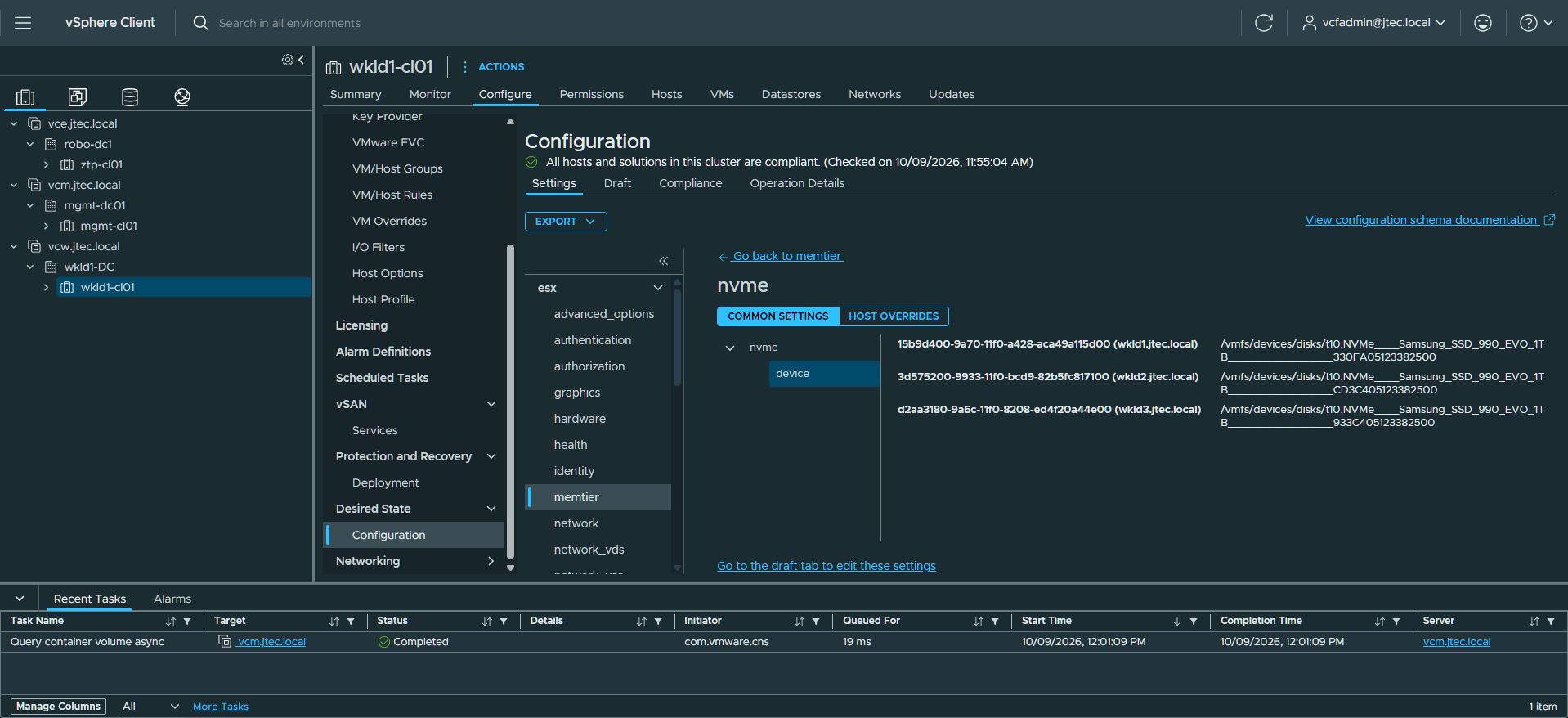This screenshot has height=718, width=1568.
Task: Switch to Networking inventory view
Action: (x=182, y=97)
